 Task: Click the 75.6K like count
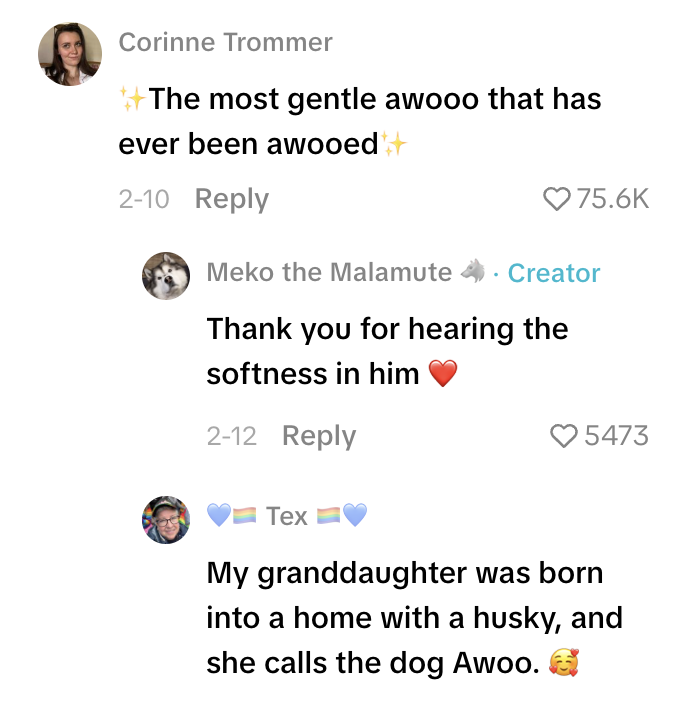tap(613, 199)
